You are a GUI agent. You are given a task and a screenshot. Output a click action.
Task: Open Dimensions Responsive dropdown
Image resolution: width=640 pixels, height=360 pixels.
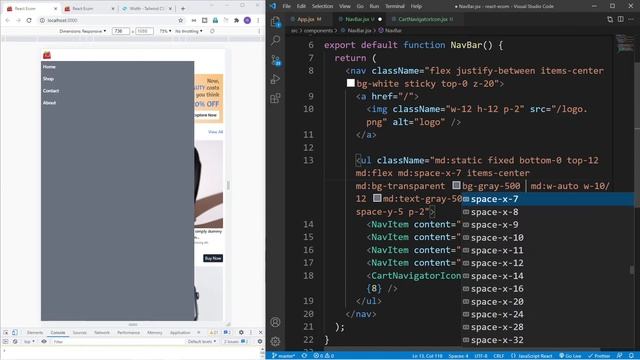click(82, 31)
